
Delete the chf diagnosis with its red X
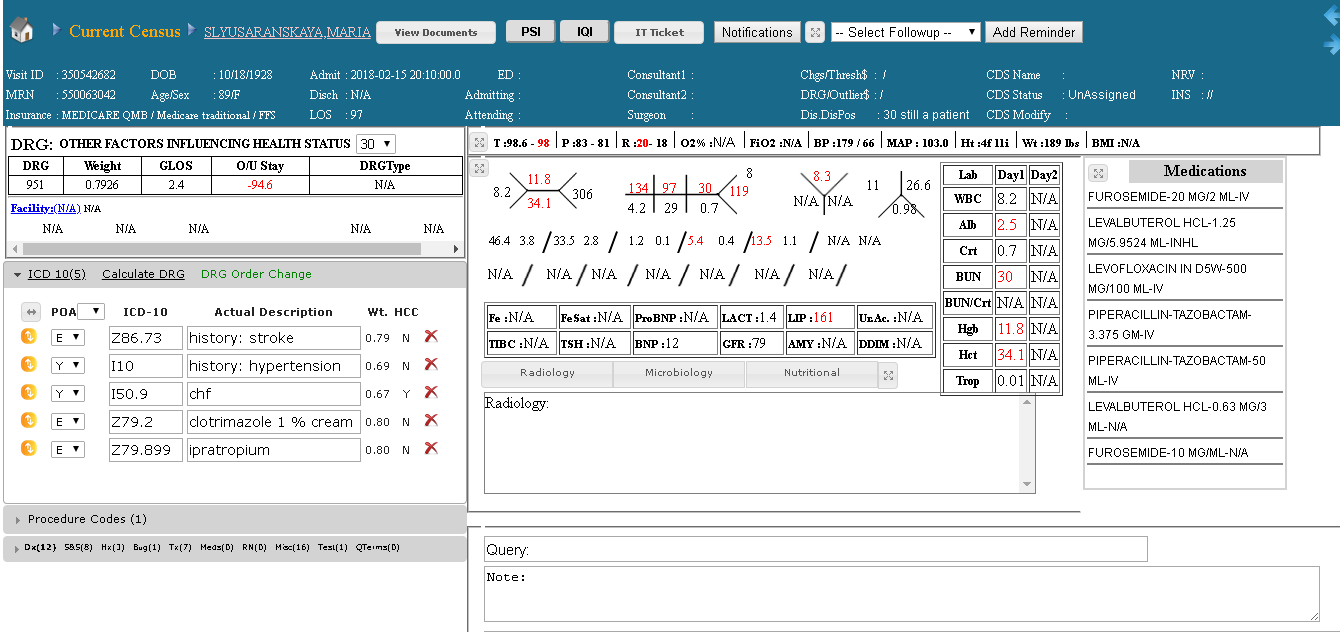(x=432, y=393)
